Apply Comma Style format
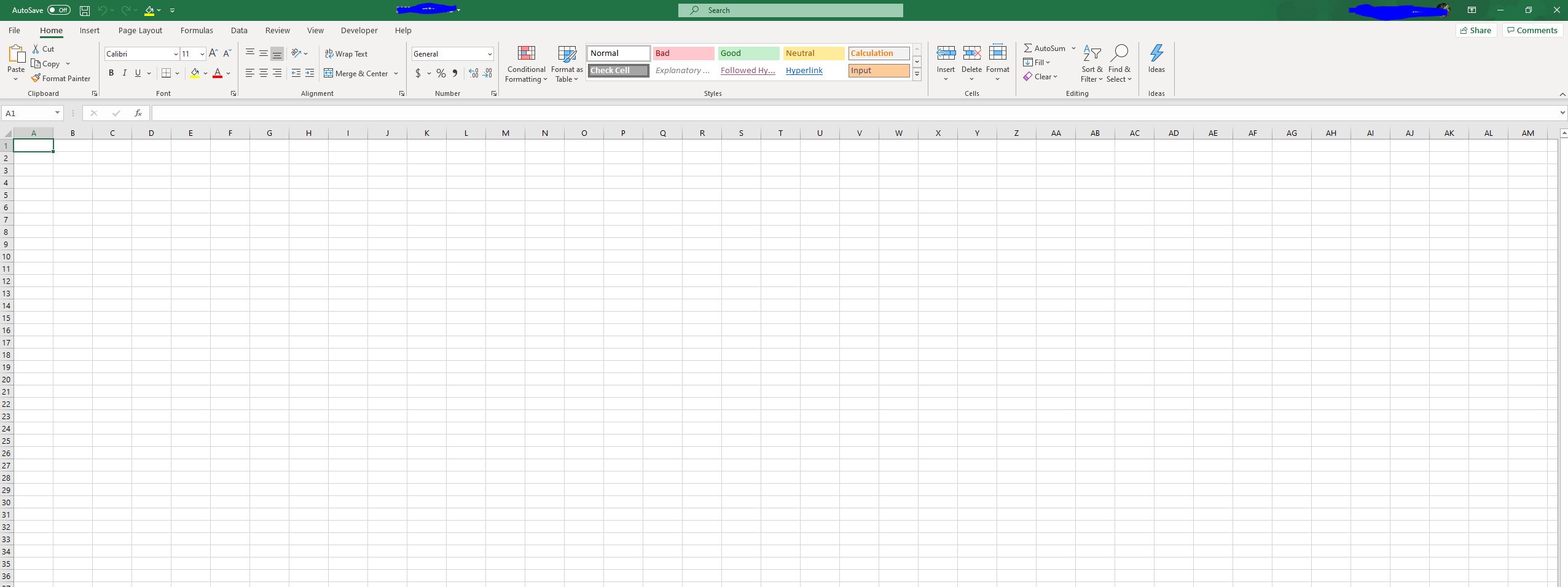This screenshot has height=587, width=1568. coord(455,73)
